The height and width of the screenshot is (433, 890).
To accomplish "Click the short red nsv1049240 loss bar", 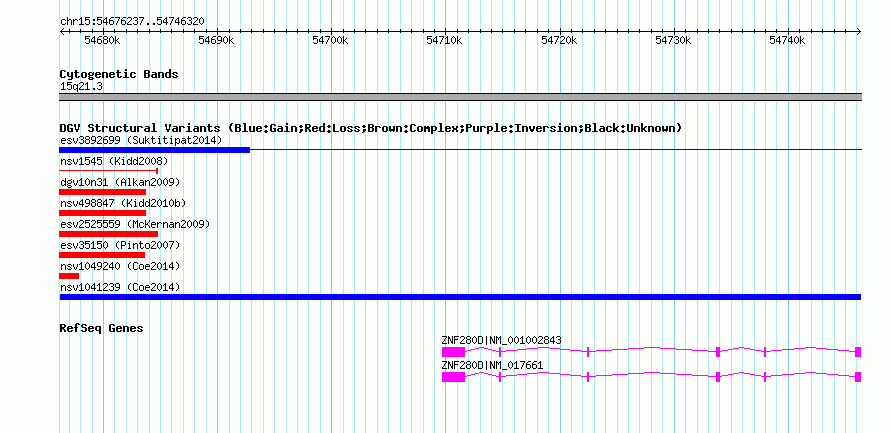I will click(69, 276).
